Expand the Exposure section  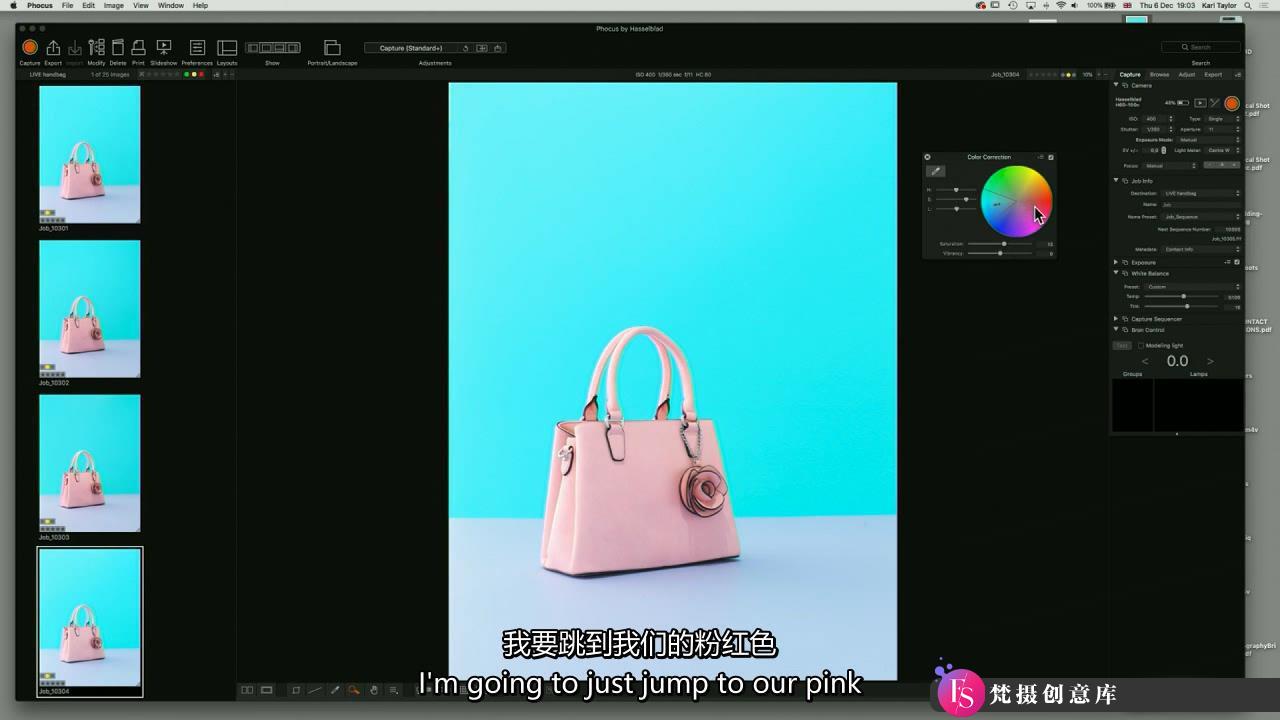coord(1117,262)
